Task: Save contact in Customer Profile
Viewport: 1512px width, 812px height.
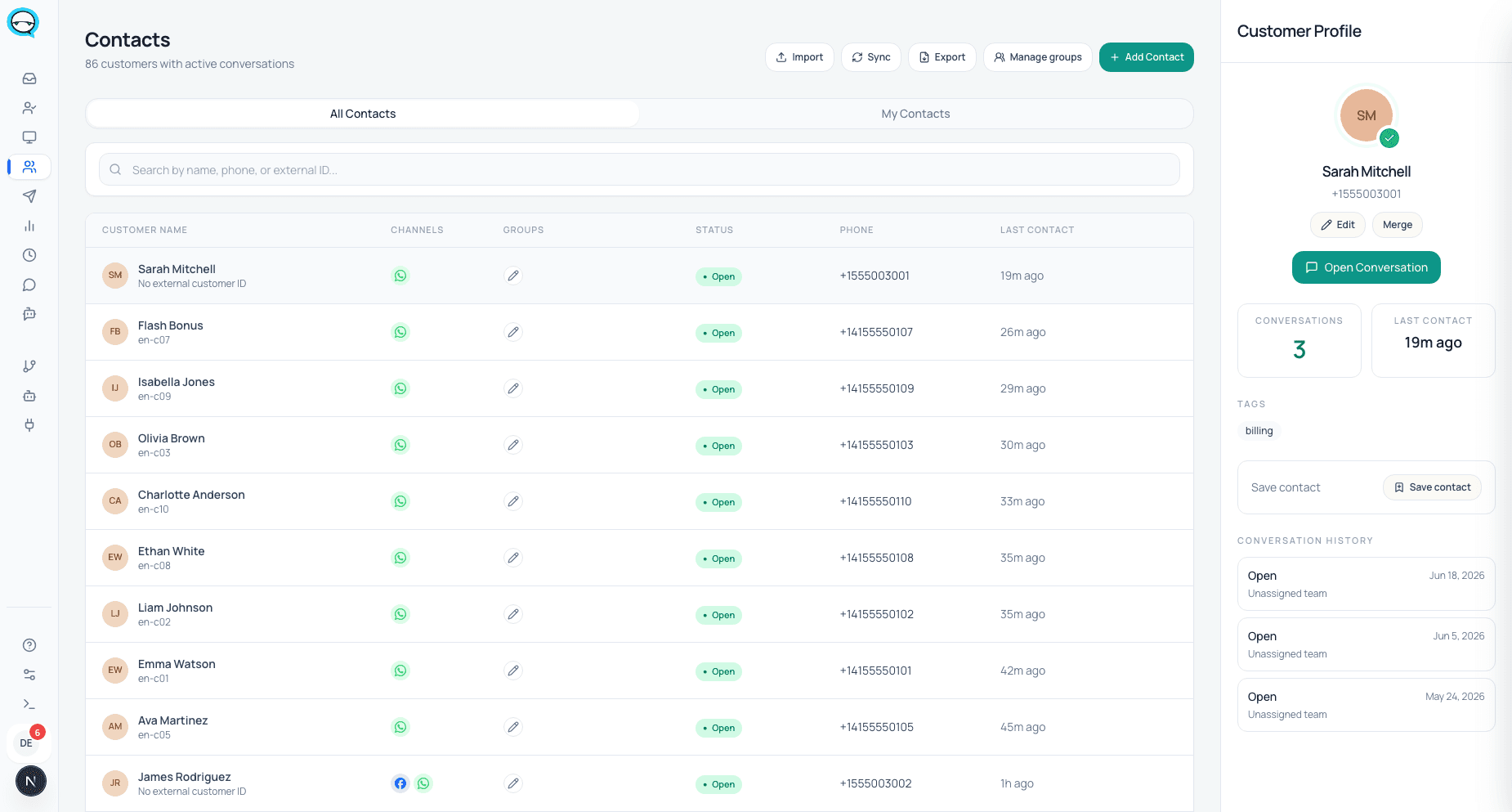Action: coord(1432,487)
